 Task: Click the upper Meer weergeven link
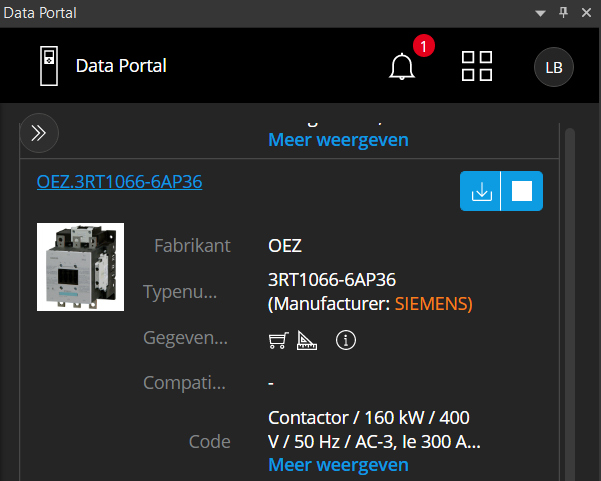click(x=338, y=140)
